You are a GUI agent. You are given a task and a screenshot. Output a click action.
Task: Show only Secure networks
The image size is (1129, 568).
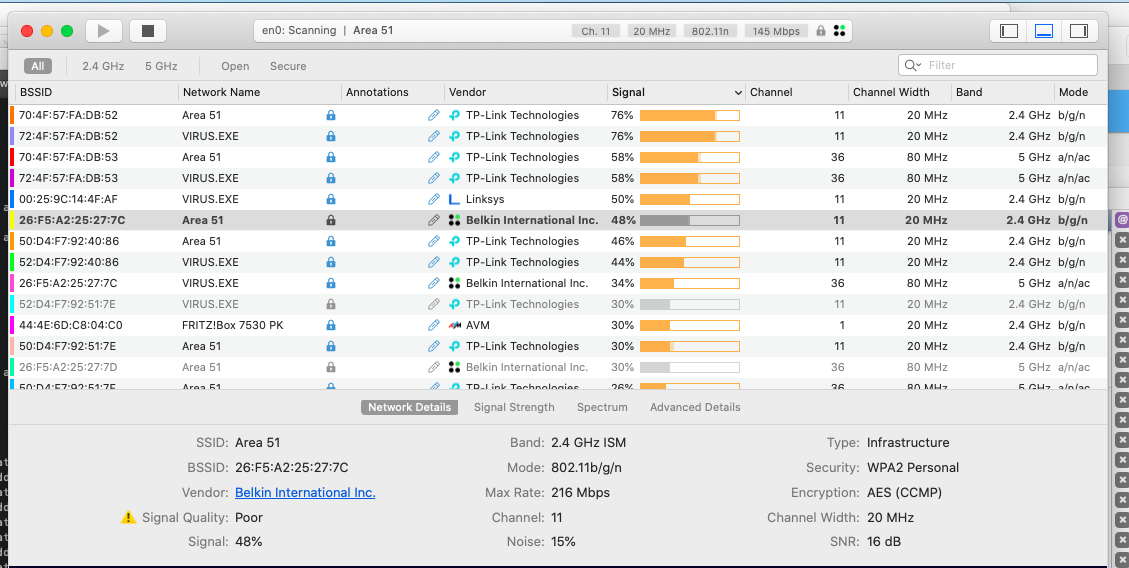pyautogui.click(x=288, y=66)
